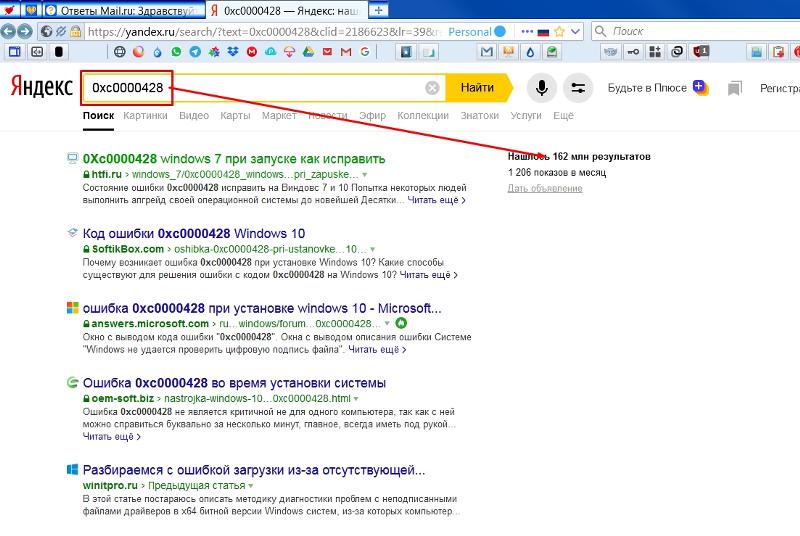
Task: Clear the Yandex search query
Action: coord(432,88)
